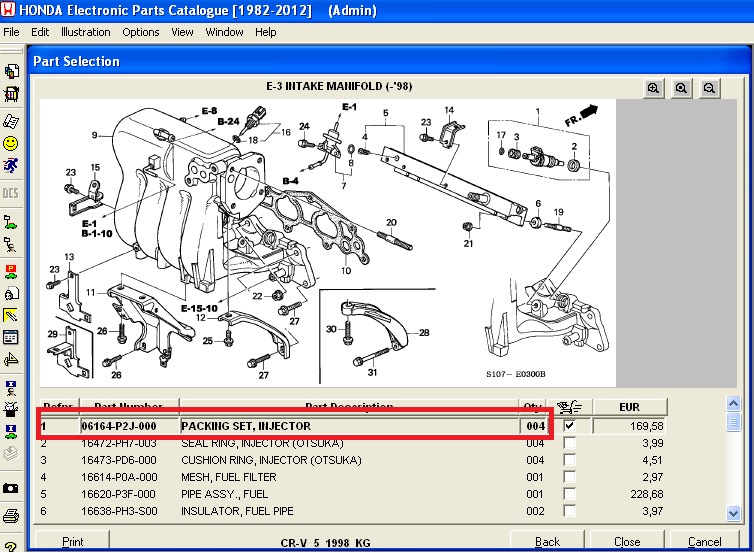The height and width of the screenshot is (553, 754).
Task: Tick the MESH, FUEL FILTER checkbox
Action: click(x=569, y=477)
